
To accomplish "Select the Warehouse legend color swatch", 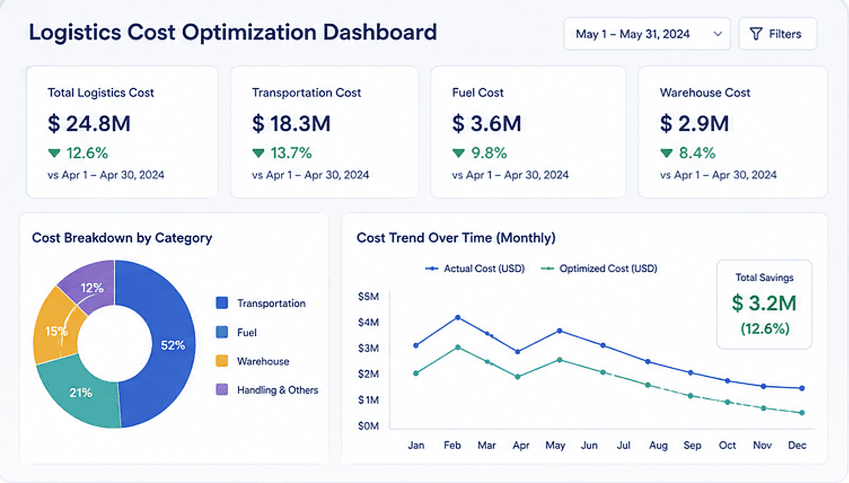I will 222,361.
